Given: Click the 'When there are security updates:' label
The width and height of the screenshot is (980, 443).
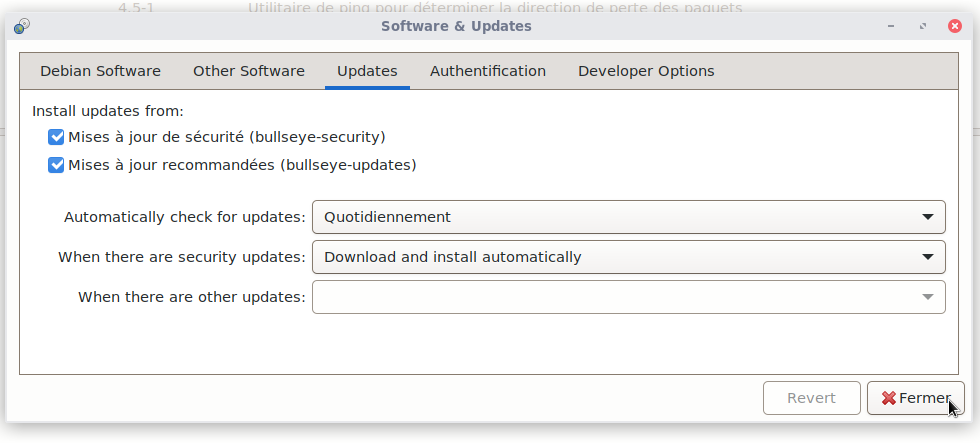Looking at the screenshot, I should click(x=181, y=257).
